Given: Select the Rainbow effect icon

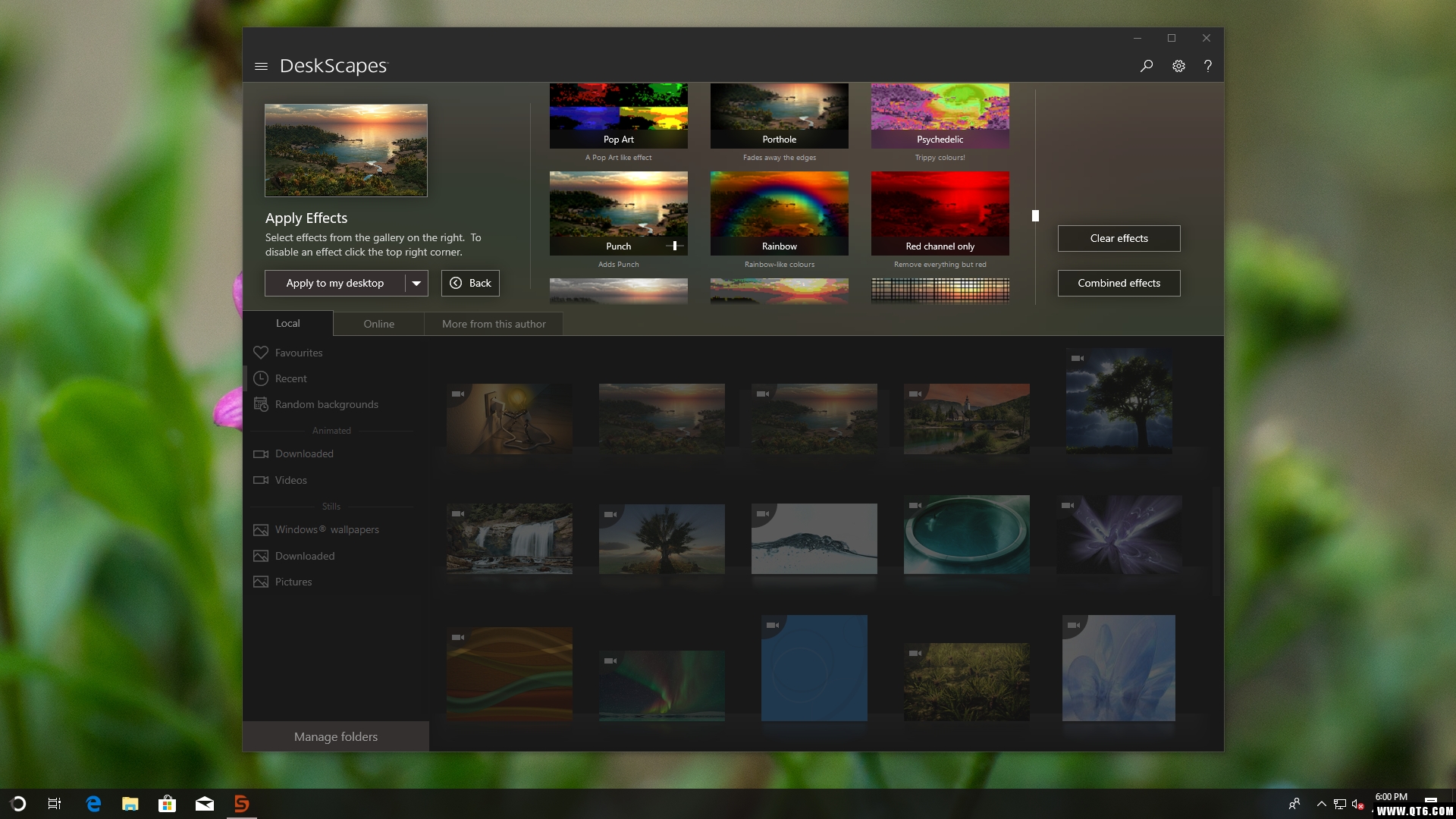Looking at the screenshot, I should tap(780, 213).
